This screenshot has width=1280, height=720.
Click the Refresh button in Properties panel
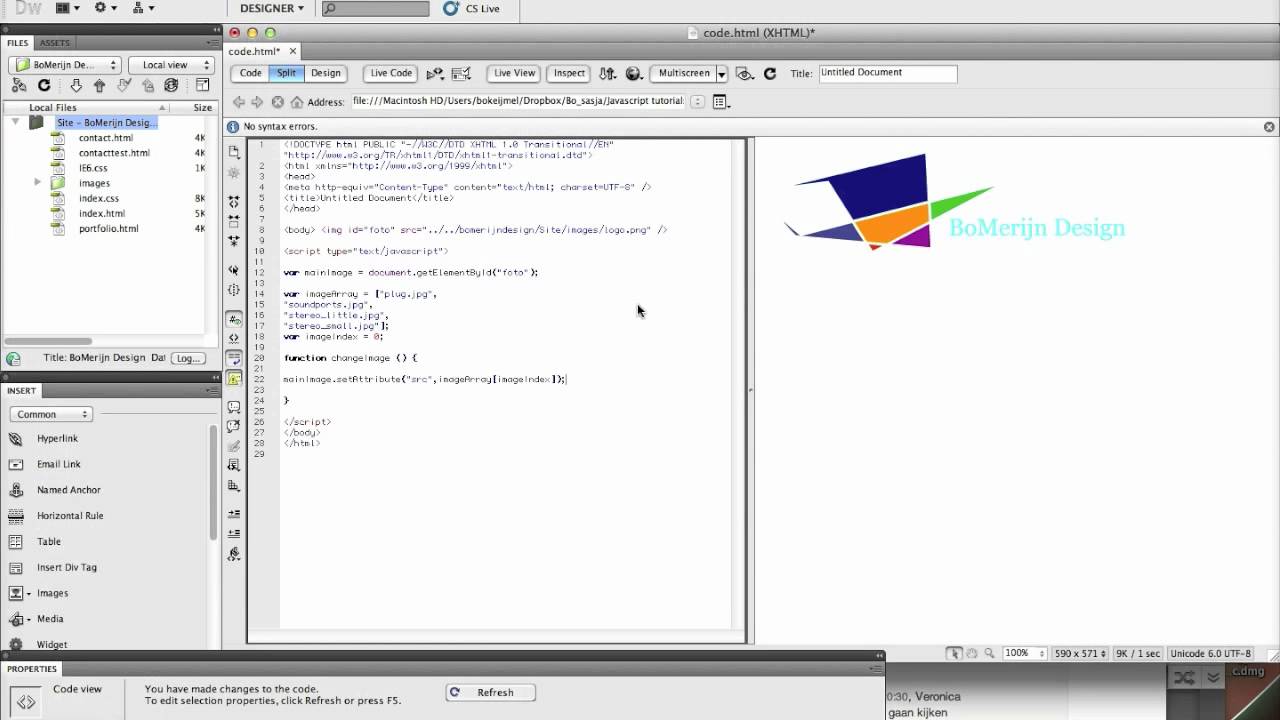click(x=490, y=692)
